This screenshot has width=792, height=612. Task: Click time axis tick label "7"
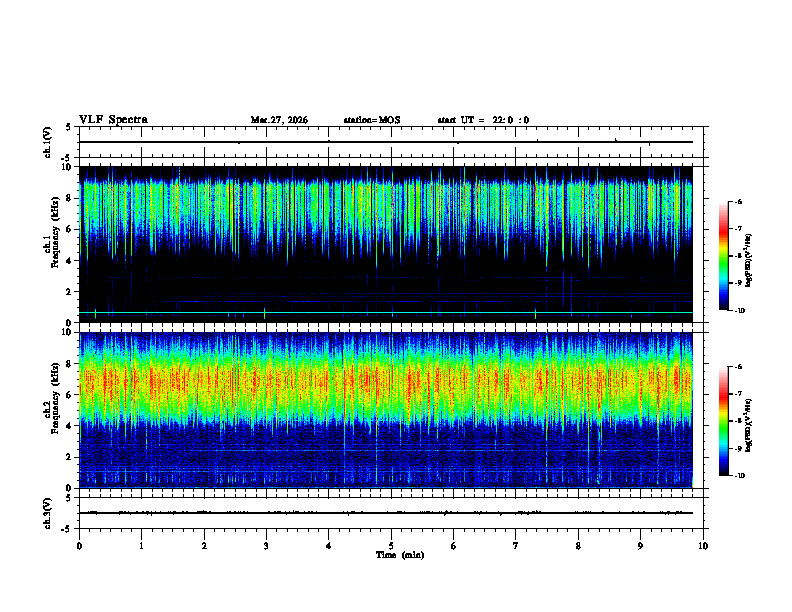click(516, 546)
